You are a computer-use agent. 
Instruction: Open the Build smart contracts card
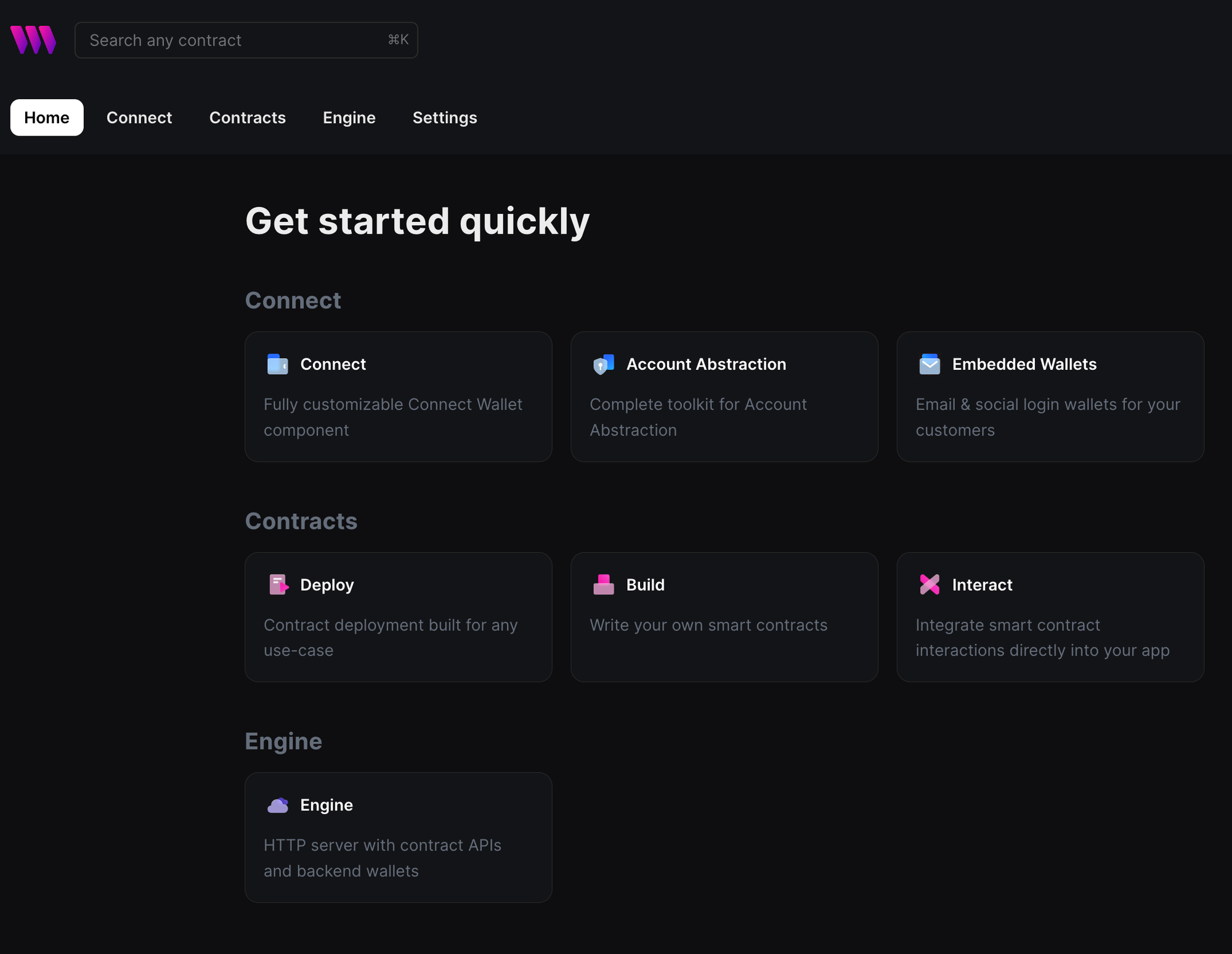(724, 616)
